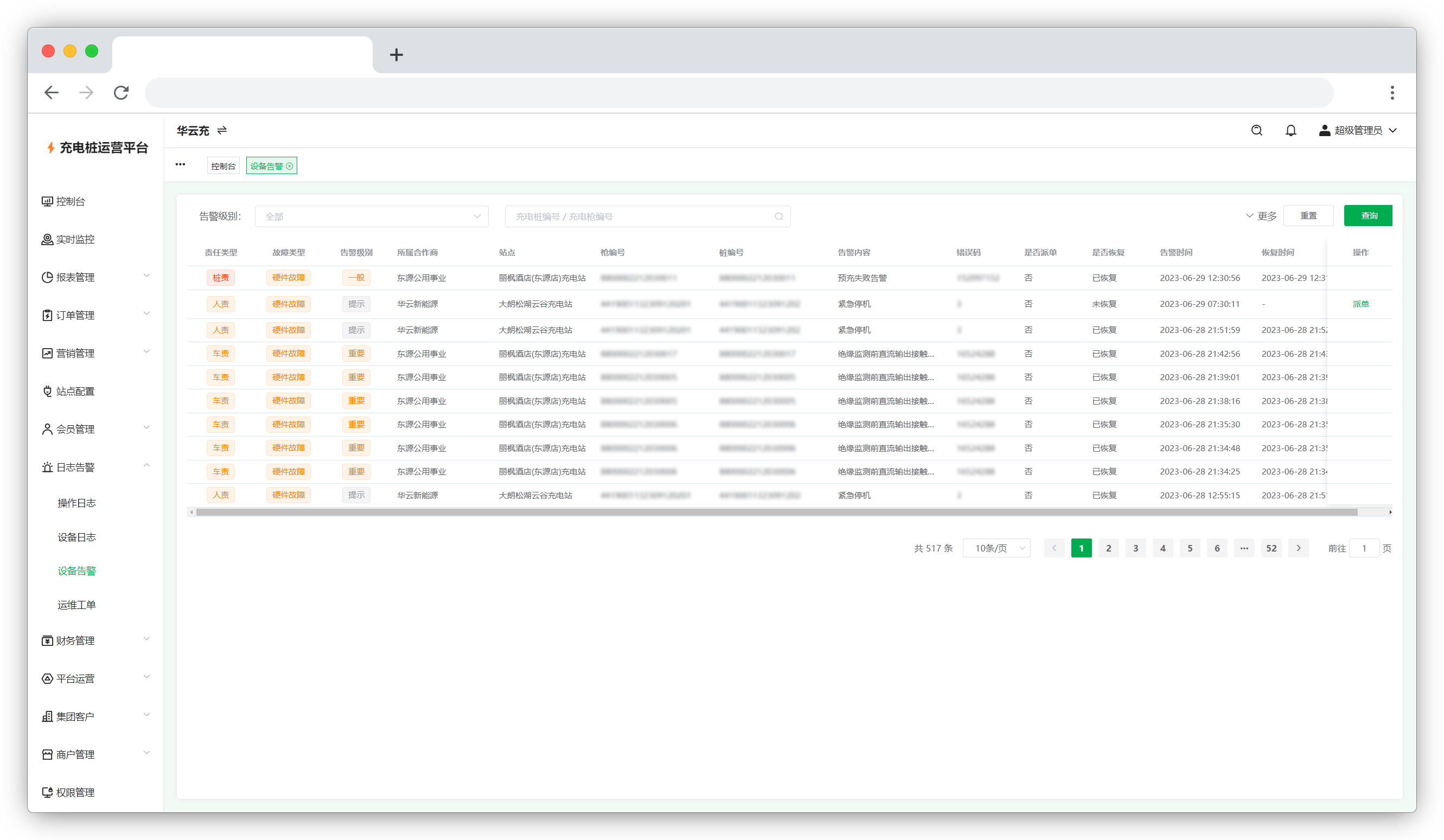This screenshot has width=1444, height=840.
Task: Focus the 充电桩编号 search input field
Action: [642, 216]
